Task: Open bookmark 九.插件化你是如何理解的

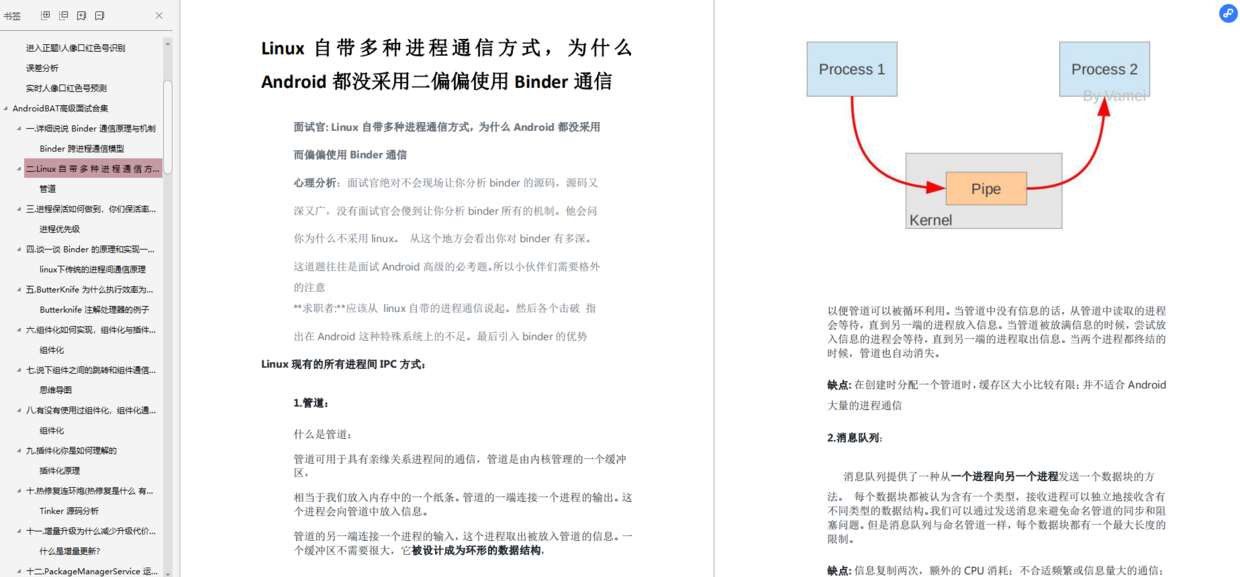Action: 72,450
